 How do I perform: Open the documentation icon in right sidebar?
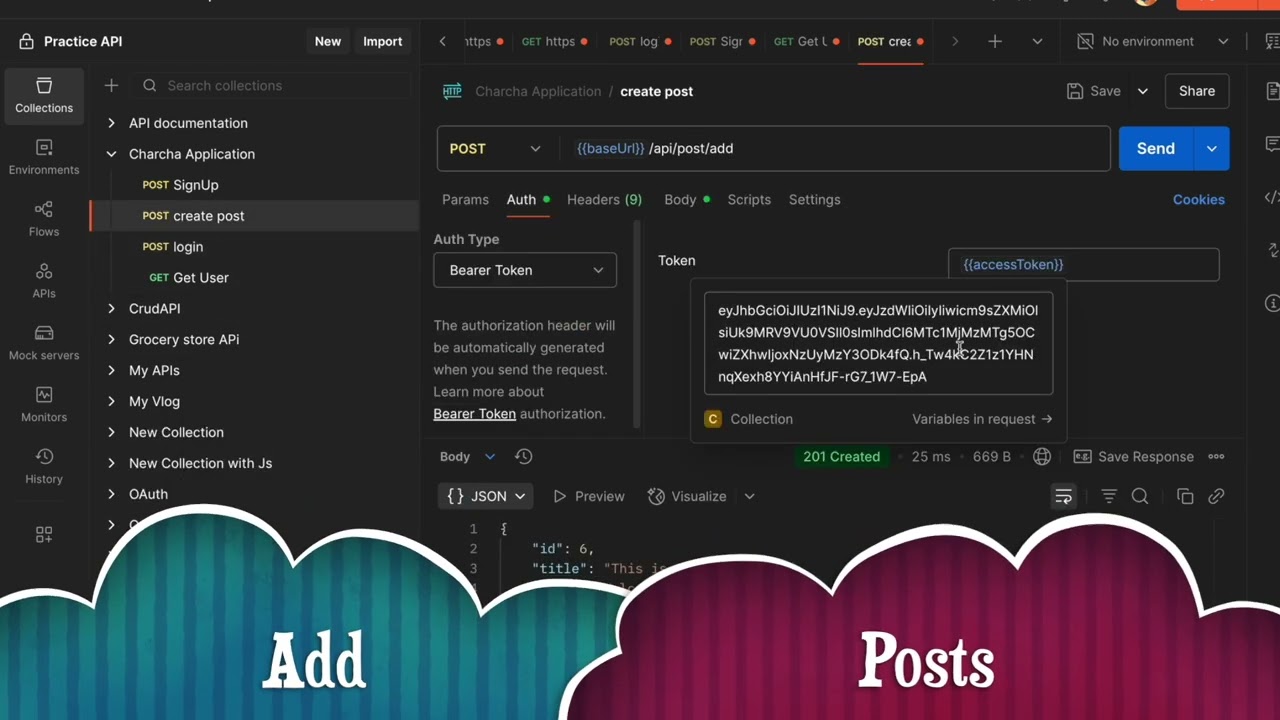1272,91
